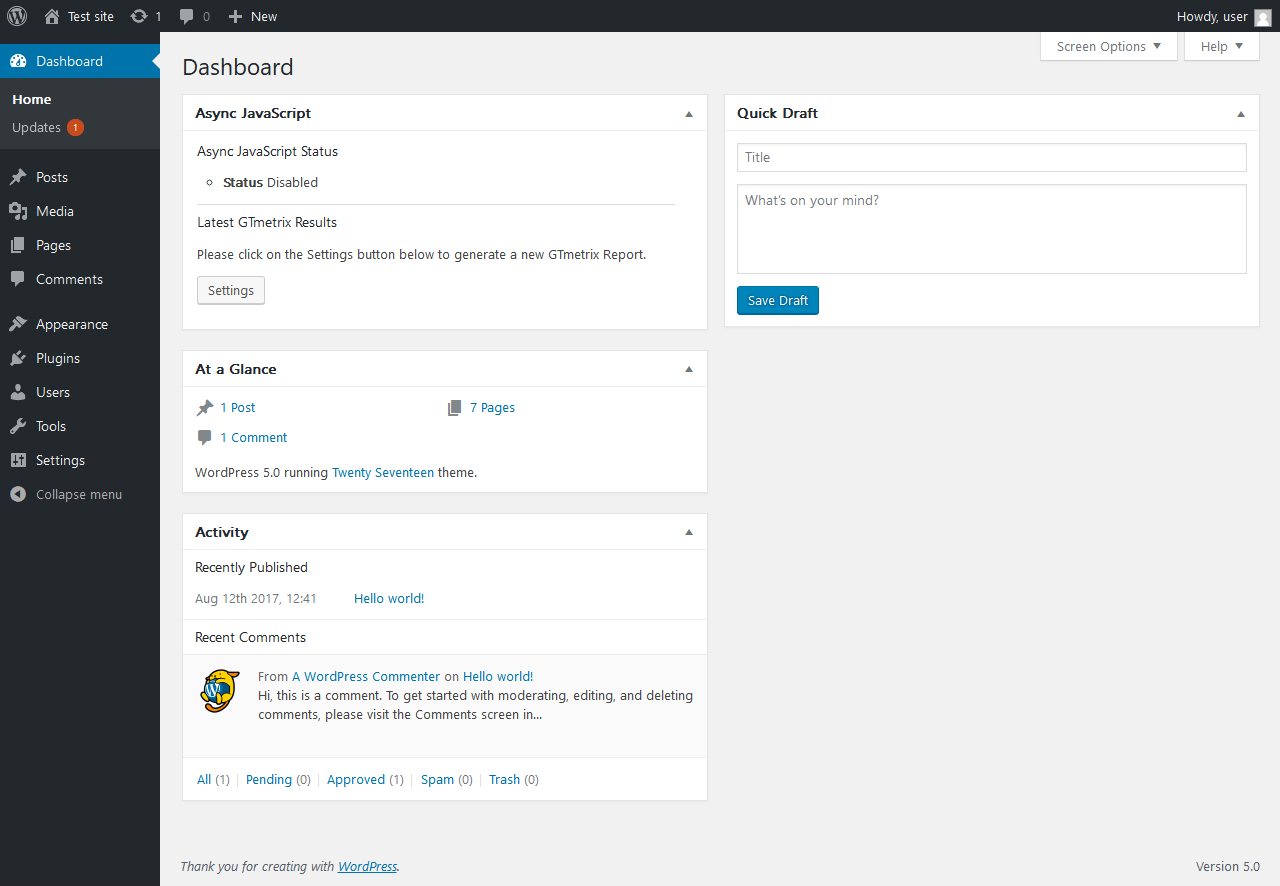Collapse the Async JavaScript widget panel
Viewport: 1280px width, 886px height.
(x=689, y=114)
